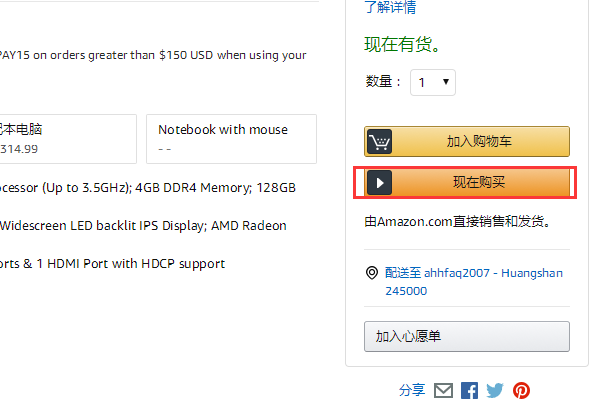Image resolution: width=601 pixels, height=399 pixels.
Task: Click the 现在有货 in-stock status text
Action: click(x=402, y=44)
